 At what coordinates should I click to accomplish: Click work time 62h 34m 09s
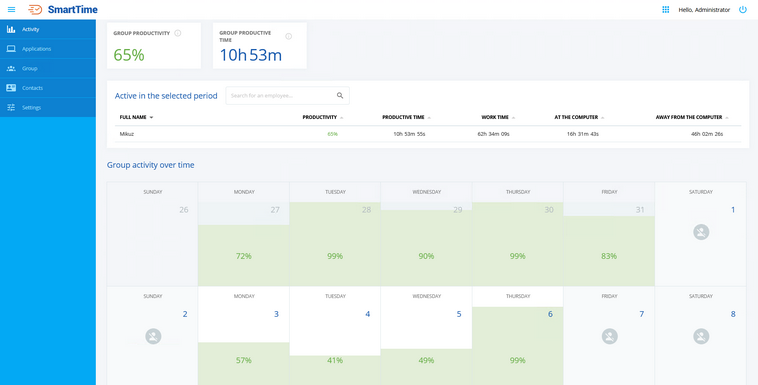494,134
